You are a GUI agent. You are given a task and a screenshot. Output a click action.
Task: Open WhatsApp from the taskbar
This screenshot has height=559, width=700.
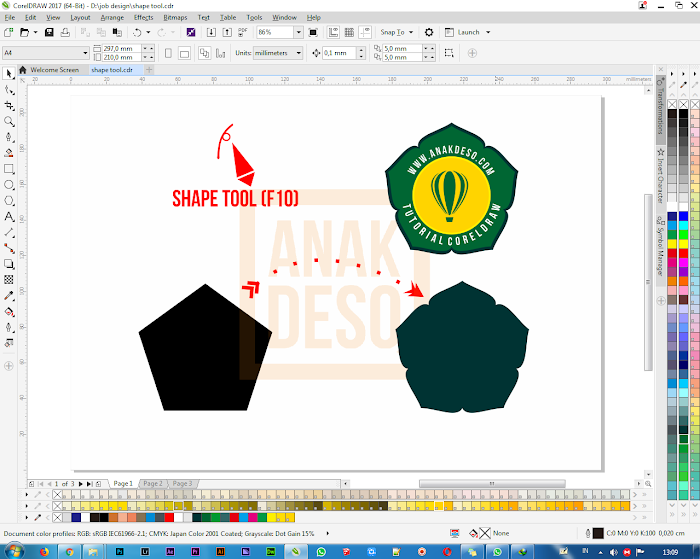(321, 552)
